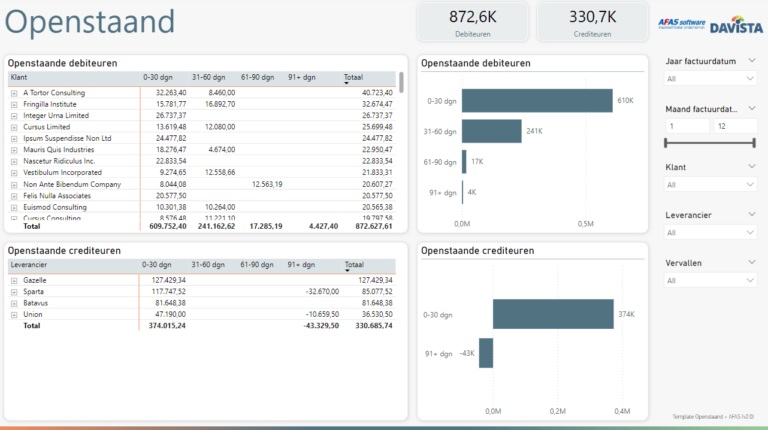Expand the Nascetur Ridiculus Inc. row
The width and height of the screenshot is (768, 430).
(x=14, y=162)
